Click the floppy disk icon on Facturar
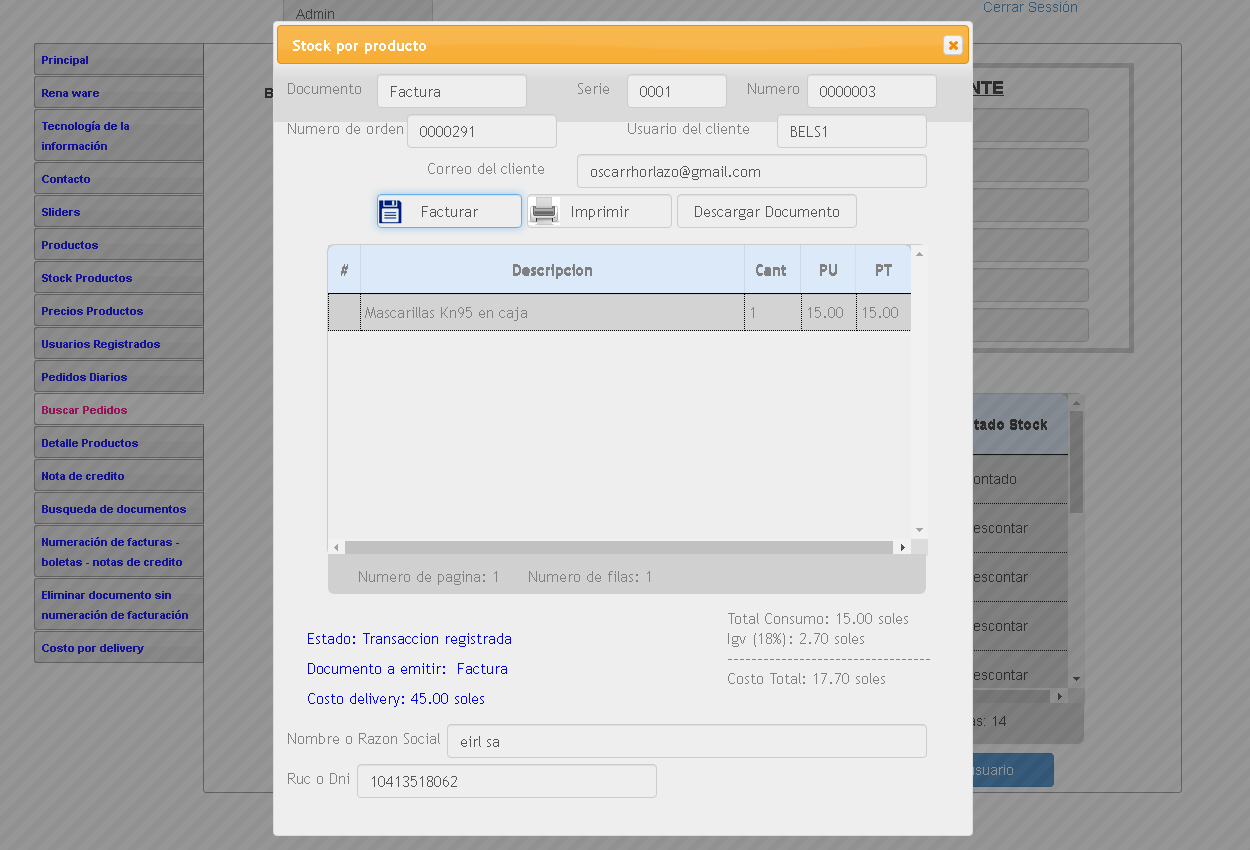Image resolution: width=1250 pixels, height=850 pixels. [391, 211]
